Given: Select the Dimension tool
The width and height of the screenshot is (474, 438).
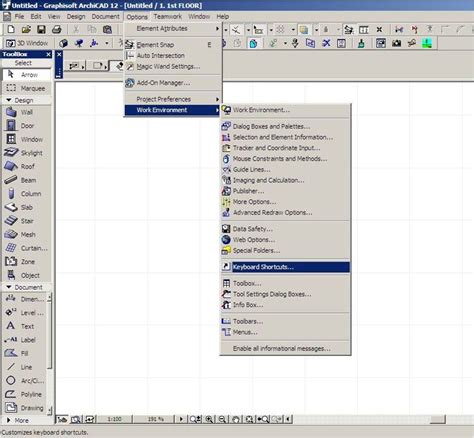Looking at the screenshot, I should [x=25, y=299].
